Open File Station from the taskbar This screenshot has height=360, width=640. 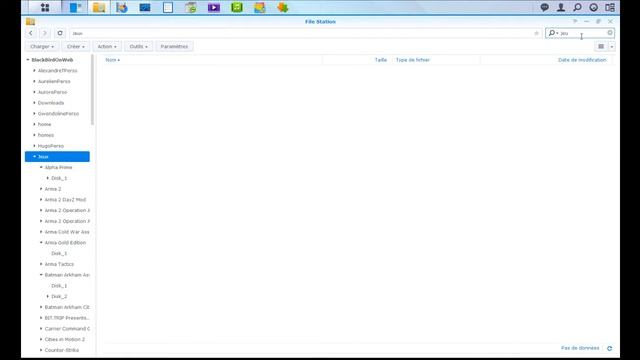[x=99, y=7]
